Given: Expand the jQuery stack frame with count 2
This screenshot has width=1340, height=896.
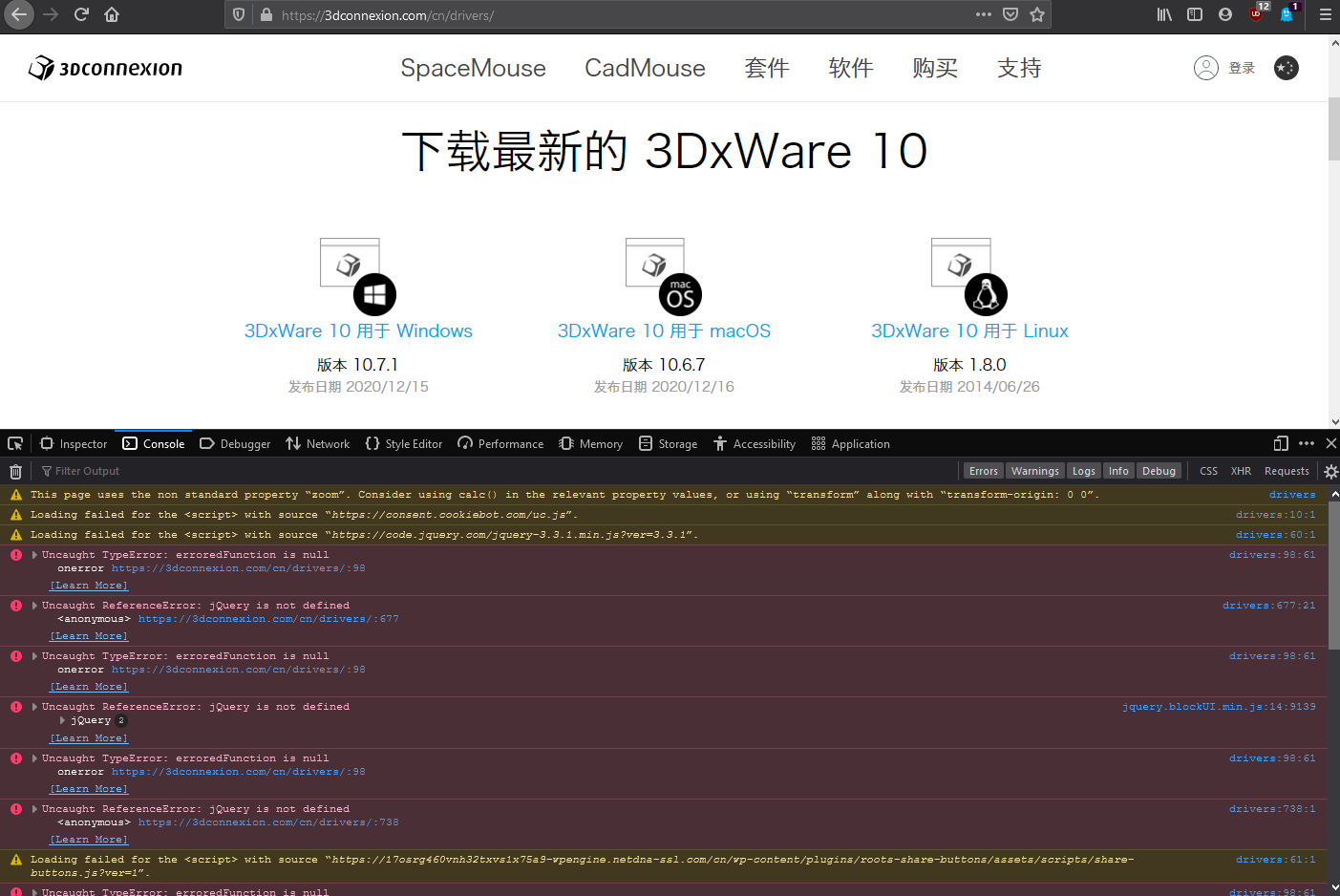Looking at the screenshot, I should coord(63,720).
